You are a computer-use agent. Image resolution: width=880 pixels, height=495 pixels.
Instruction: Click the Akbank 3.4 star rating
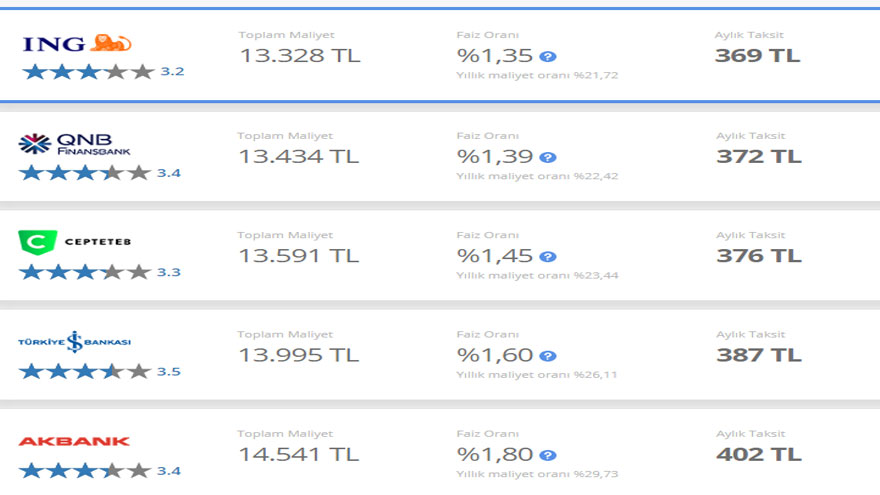coord(100,471)
